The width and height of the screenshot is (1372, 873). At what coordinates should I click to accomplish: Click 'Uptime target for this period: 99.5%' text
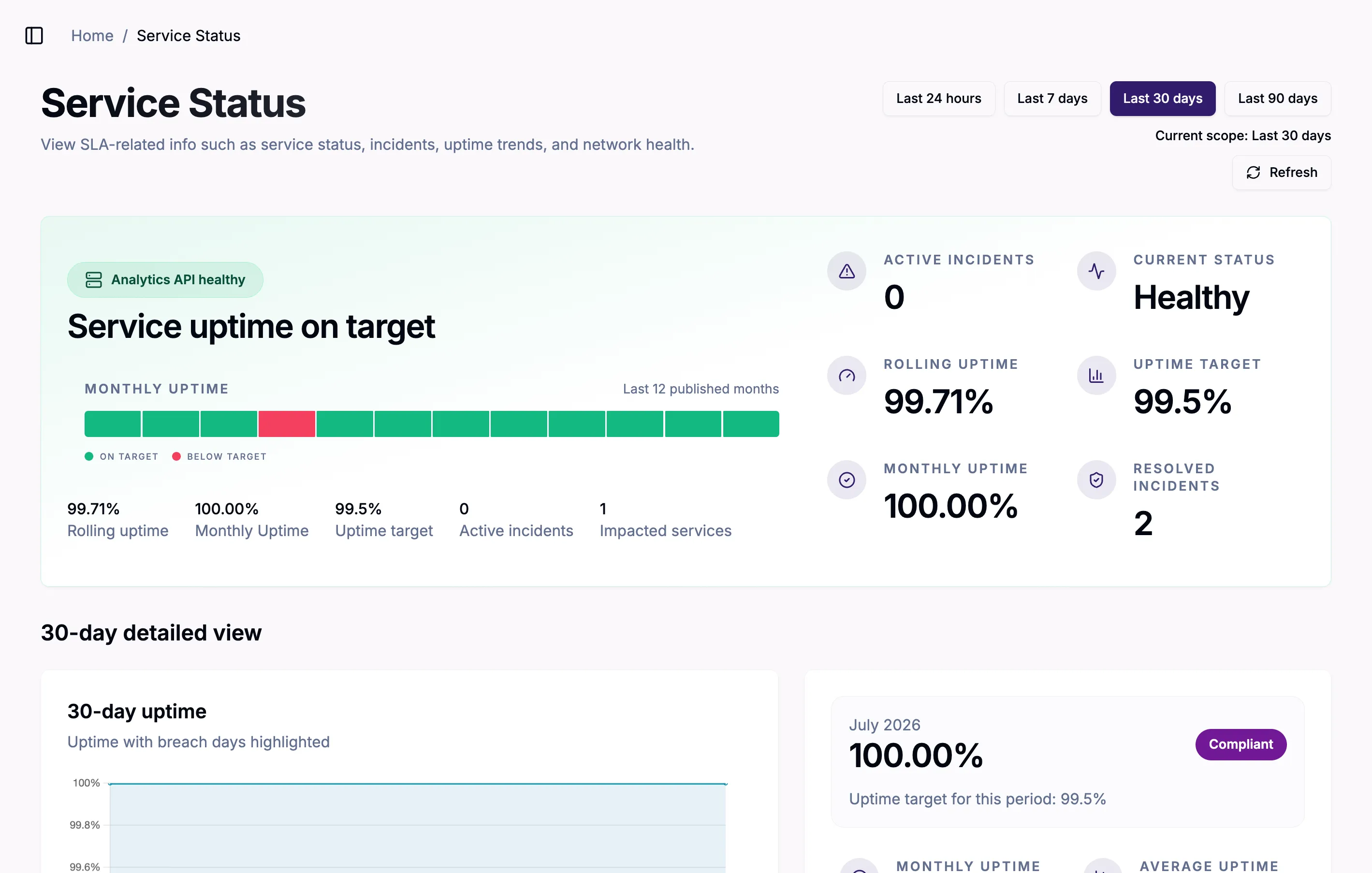(977, 799)
